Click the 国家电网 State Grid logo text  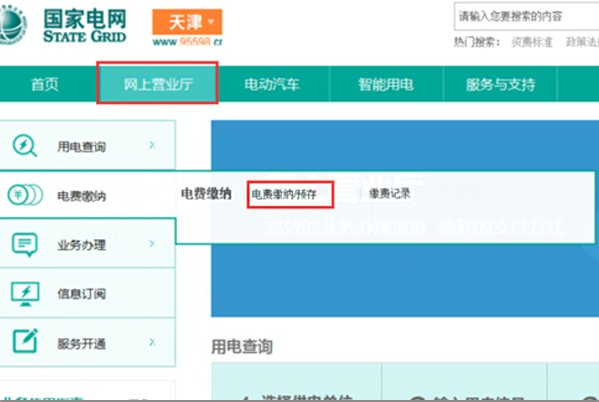click(84, 26)
